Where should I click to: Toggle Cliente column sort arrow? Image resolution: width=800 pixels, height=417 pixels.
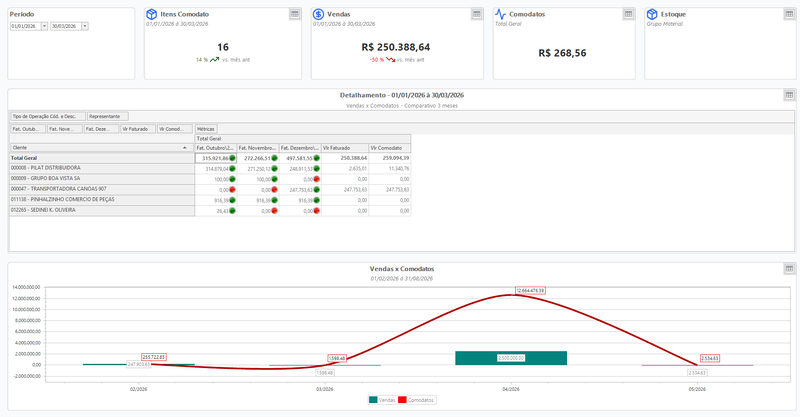(x=185, y=148)
